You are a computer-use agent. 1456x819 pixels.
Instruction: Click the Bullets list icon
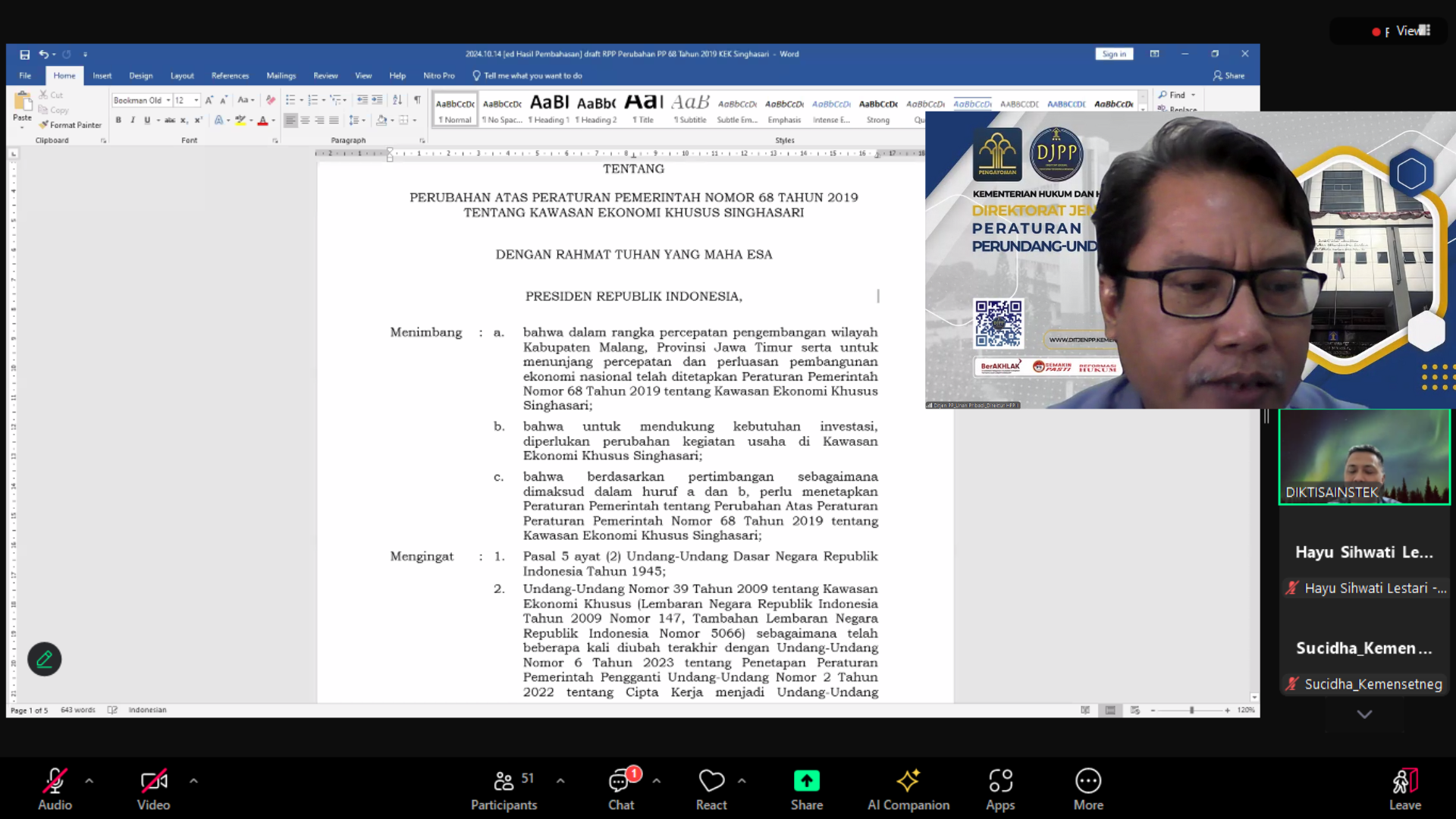tap(290, 100)
